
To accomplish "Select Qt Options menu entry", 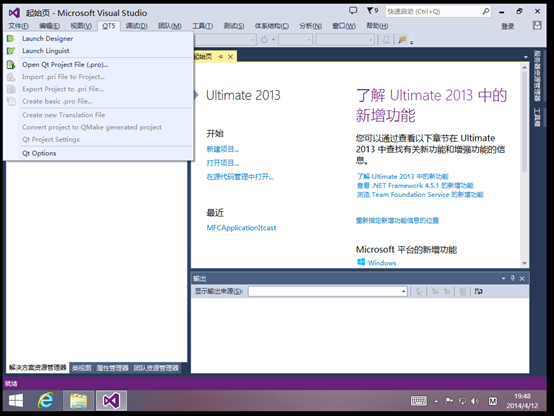I will pos(39,153).
